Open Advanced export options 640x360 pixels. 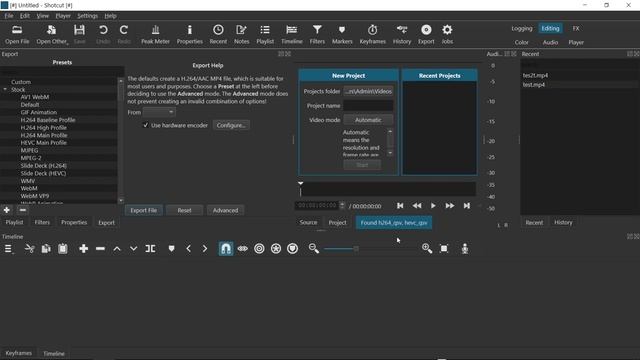(225, 210)
